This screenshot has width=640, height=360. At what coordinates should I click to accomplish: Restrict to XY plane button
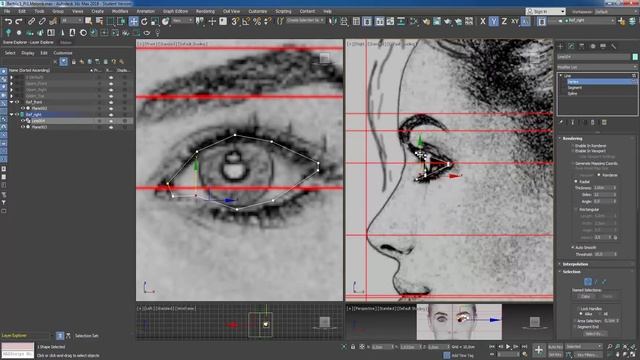pos(515,21)
